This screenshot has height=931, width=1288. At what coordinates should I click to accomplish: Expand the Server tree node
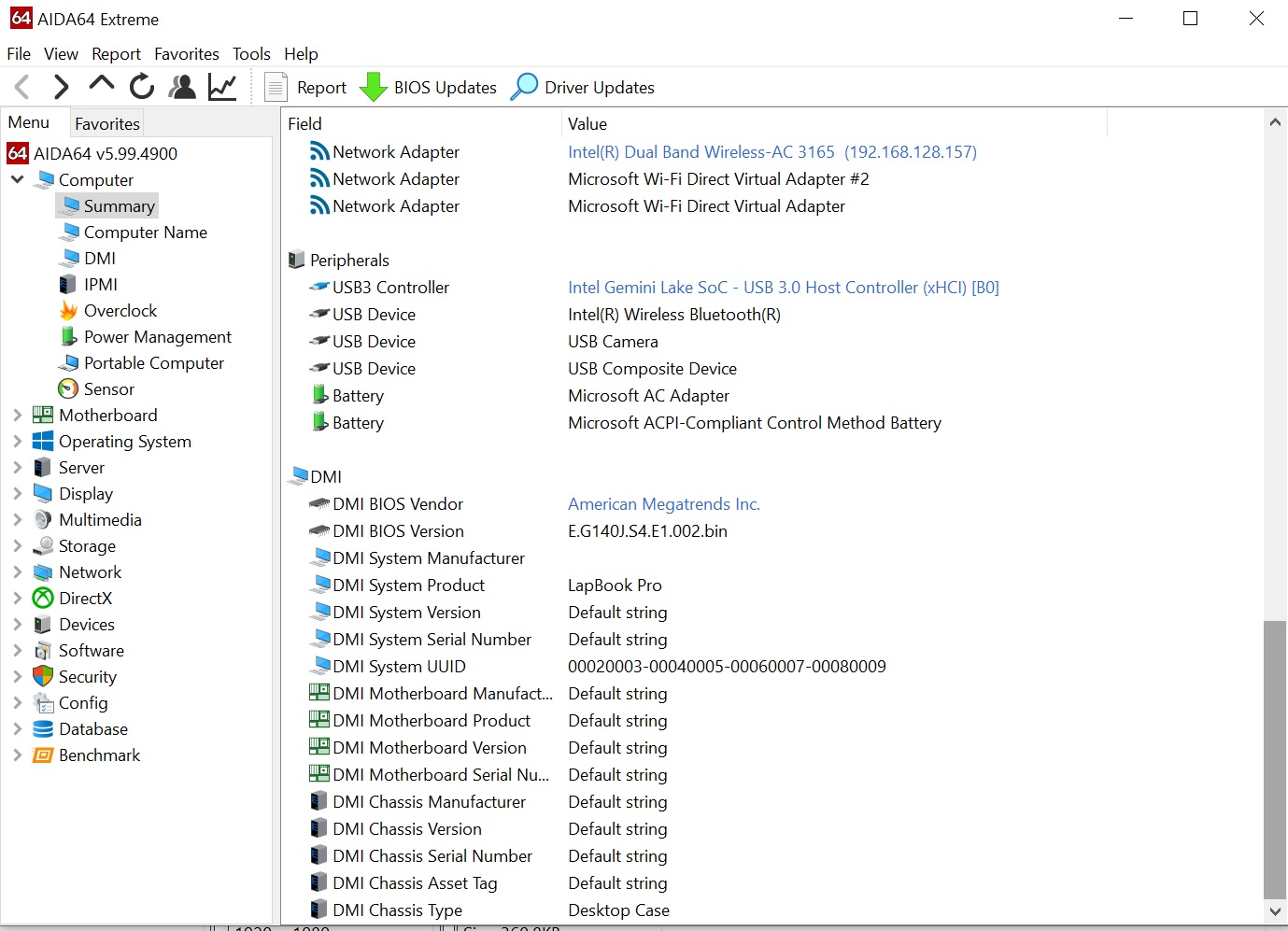click(x=17, y=467)
